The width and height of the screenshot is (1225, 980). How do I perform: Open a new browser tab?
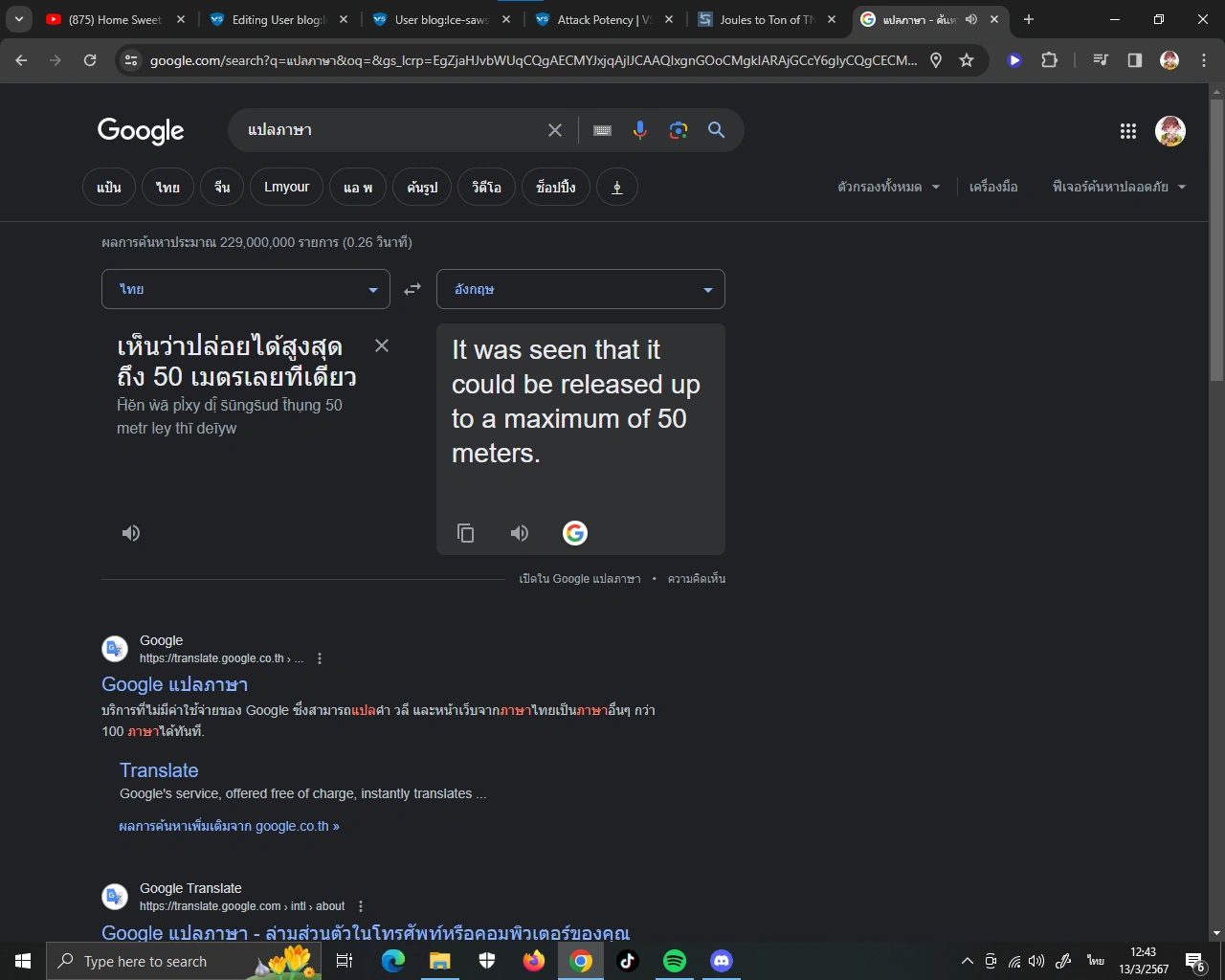coord(1029,19)
